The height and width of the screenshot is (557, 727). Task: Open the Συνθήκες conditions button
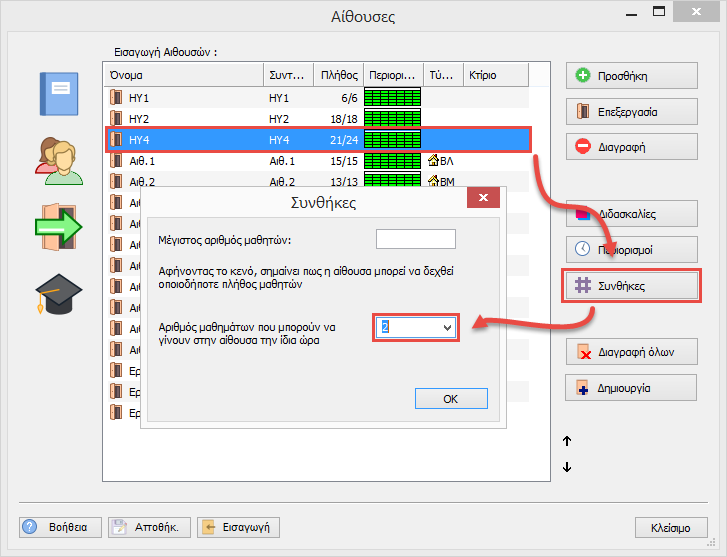coord(631,285)
